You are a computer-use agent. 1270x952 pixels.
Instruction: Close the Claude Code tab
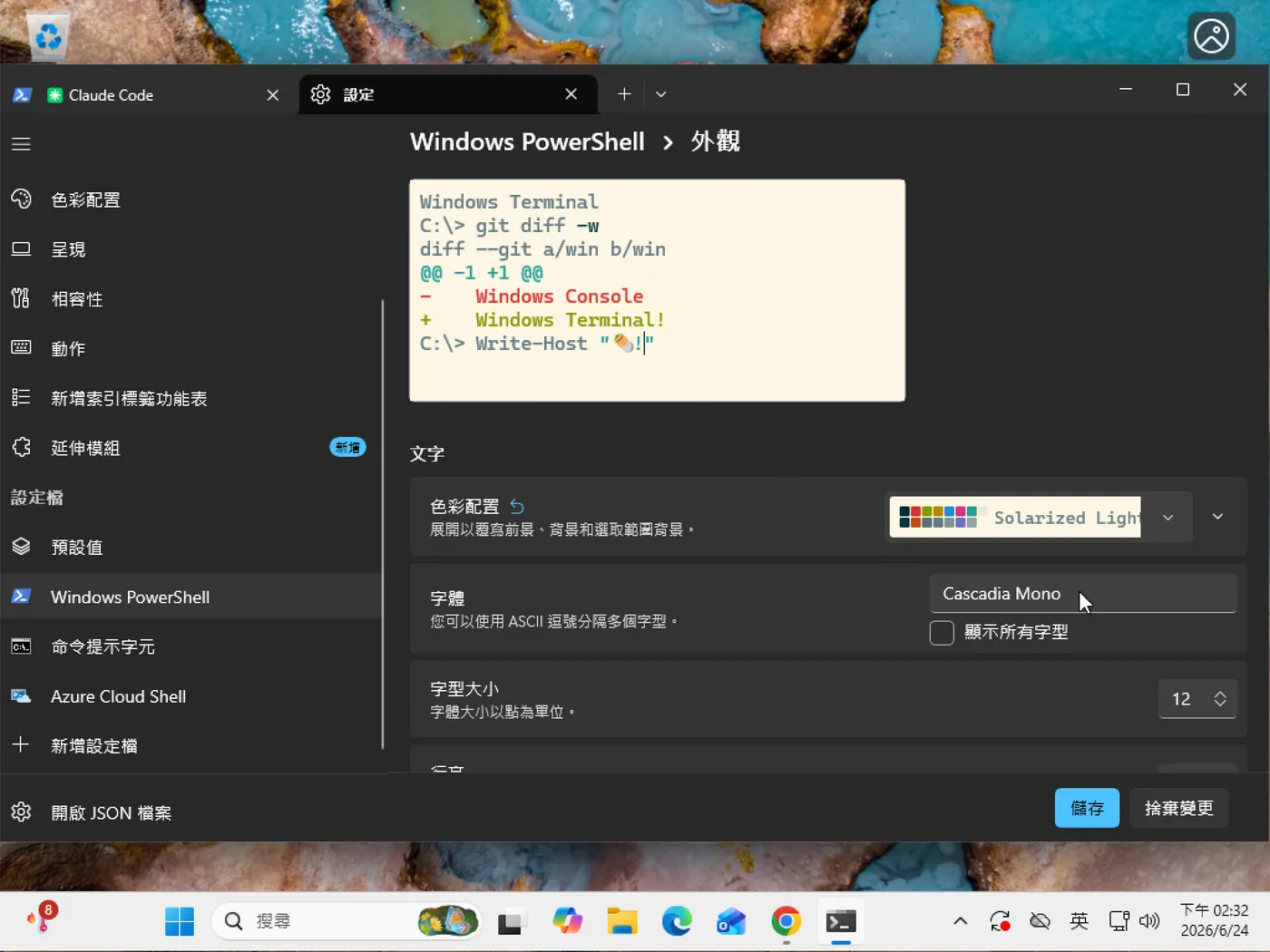tap(272, 94)
